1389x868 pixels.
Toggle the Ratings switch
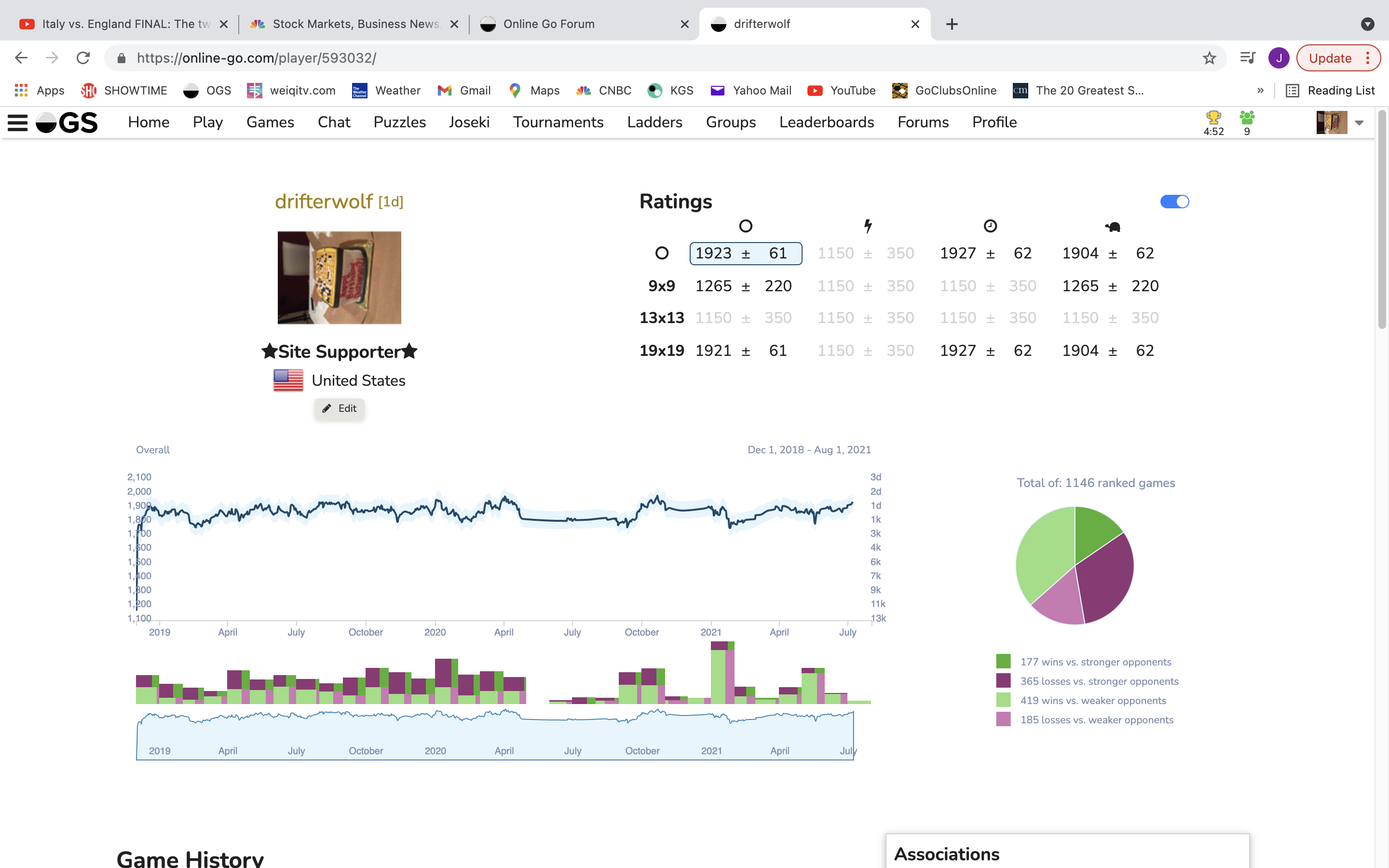tap(1174, 202)
